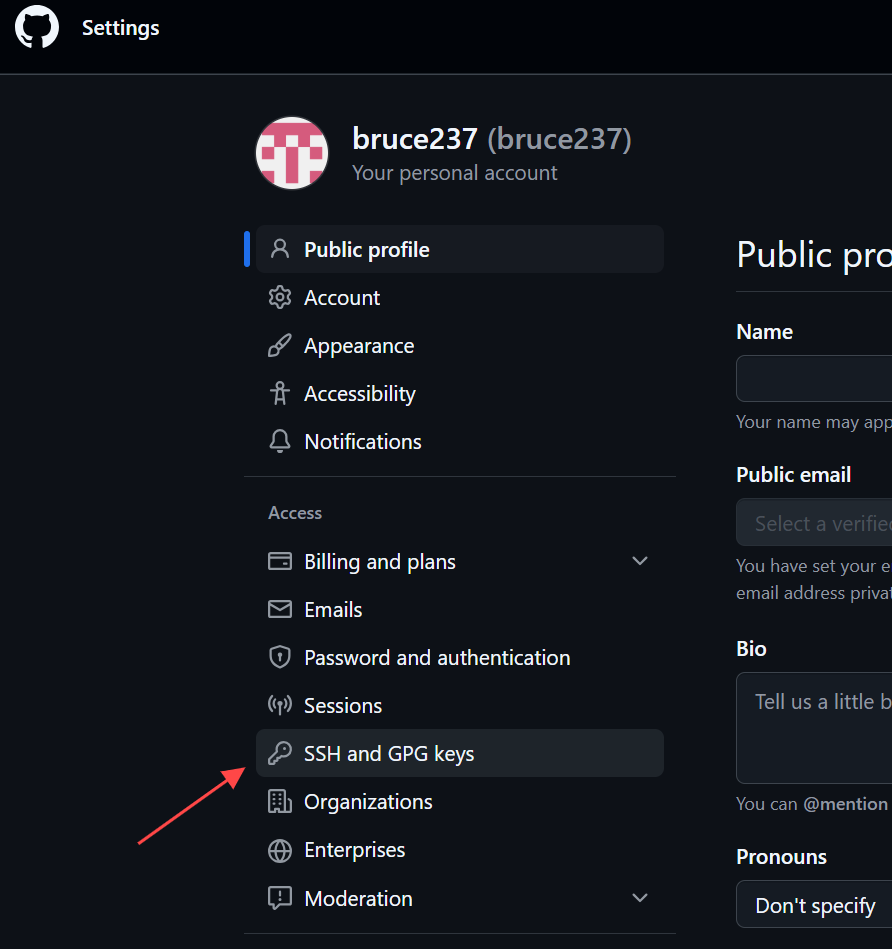Viewport: 892px width, 949px height.
Task: Click the envelope icon for Emails
Action: pos(280,609)
